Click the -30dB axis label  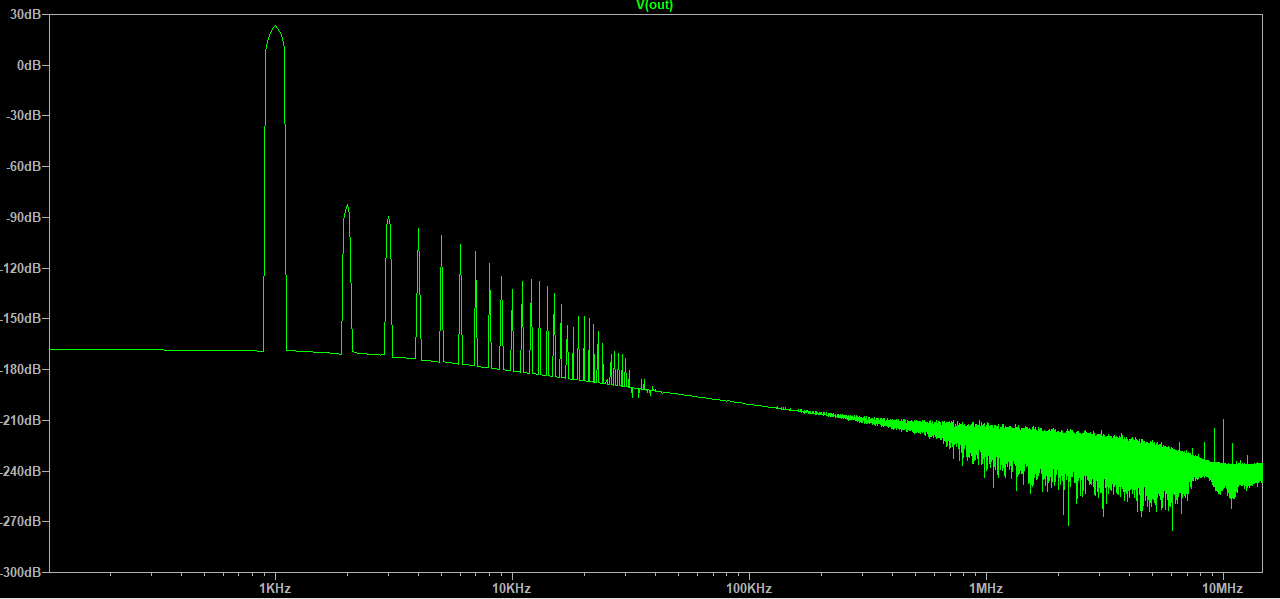click(24, 116)
